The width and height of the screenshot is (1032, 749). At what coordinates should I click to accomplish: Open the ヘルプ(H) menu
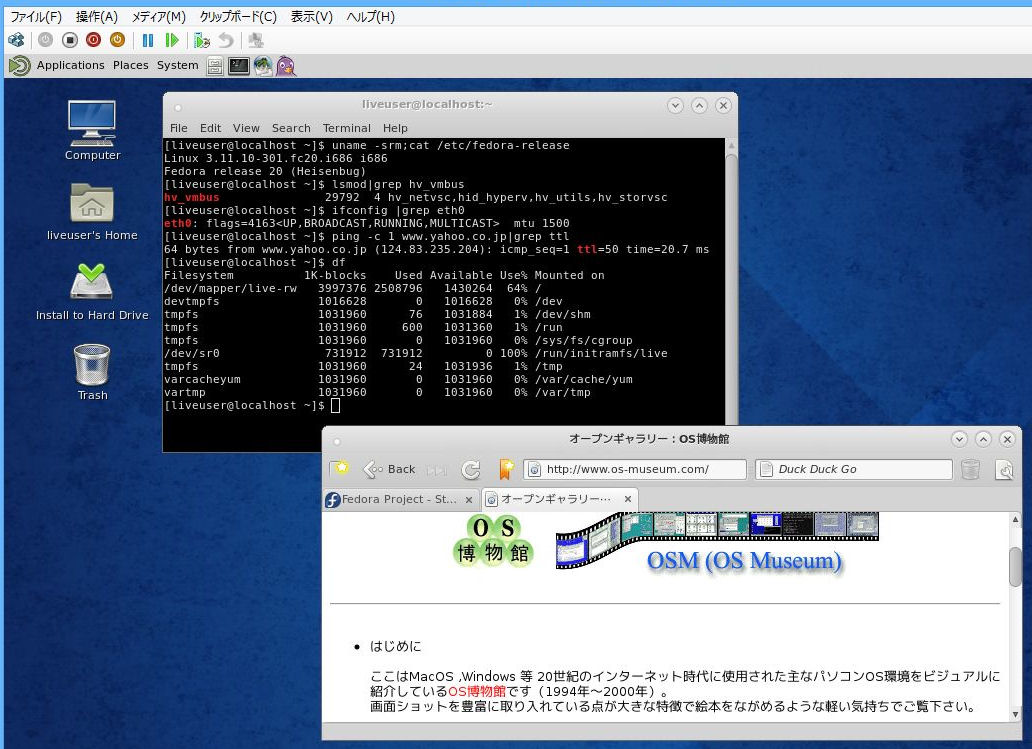click(x=371, y=16)
